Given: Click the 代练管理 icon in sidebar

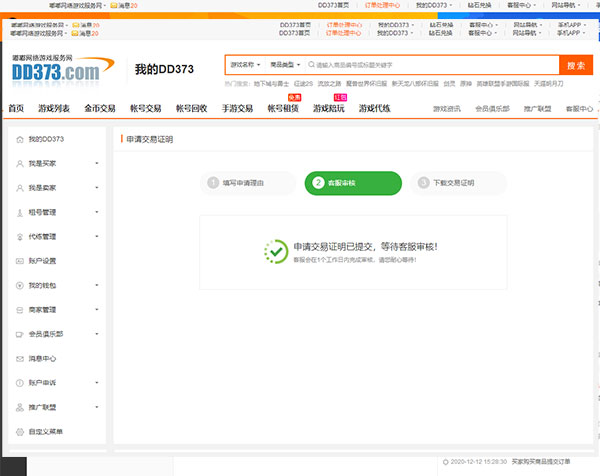Looking at the screenshot, I should click(20, 237).
